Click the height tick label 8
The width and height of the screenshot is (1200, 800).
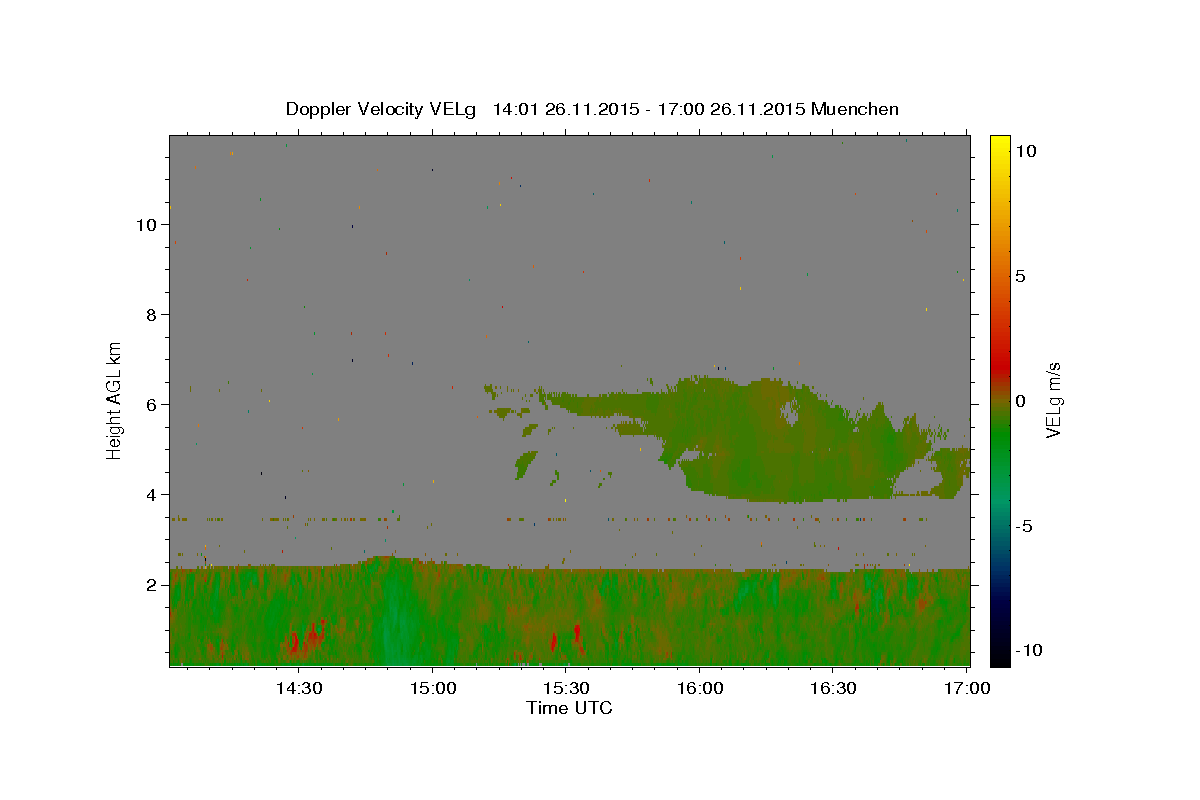153,315
